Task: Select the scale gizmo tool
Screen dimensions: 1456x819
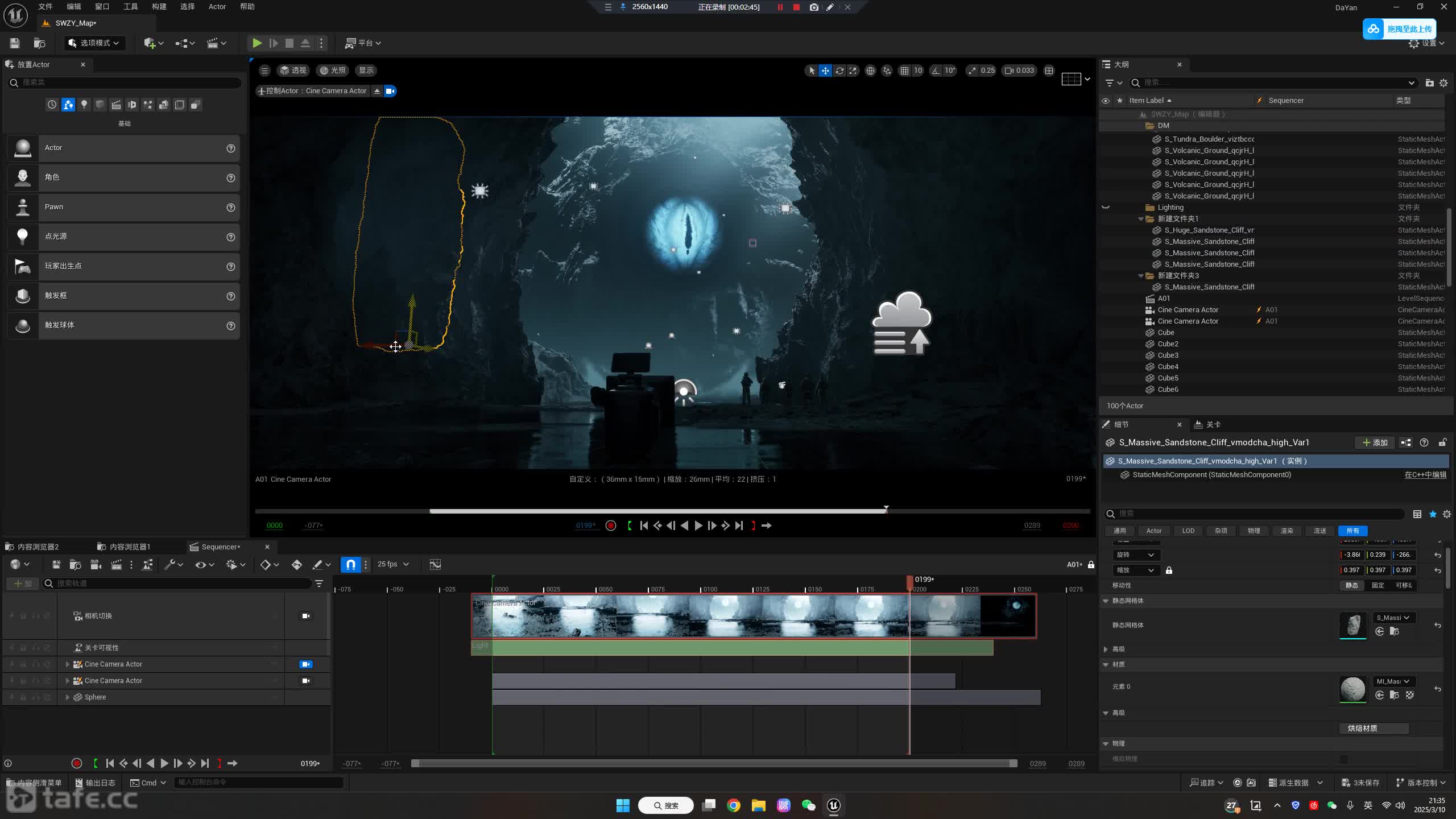Action: click(x=853, y=71)
